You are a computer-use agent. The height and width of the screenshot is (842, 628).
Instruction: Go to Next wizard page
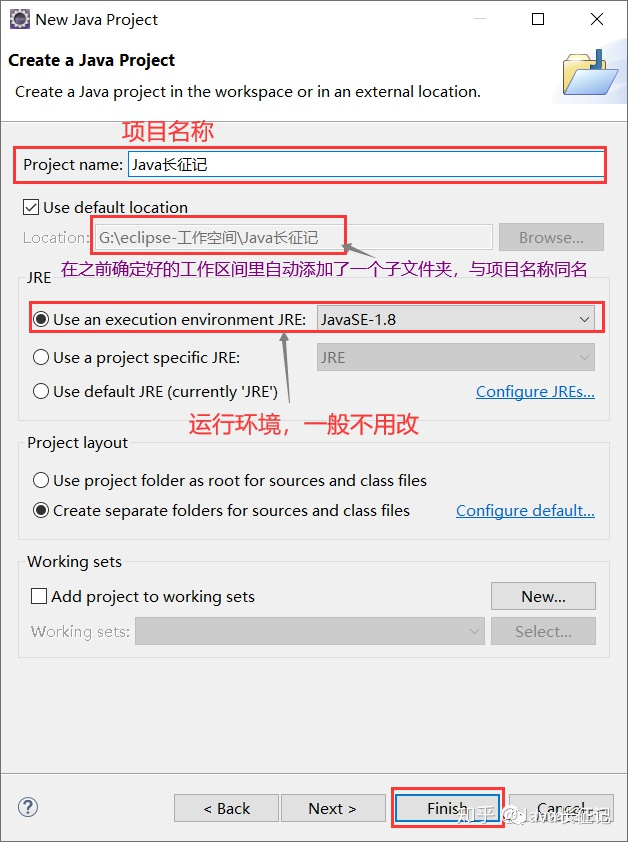point(333,808)
